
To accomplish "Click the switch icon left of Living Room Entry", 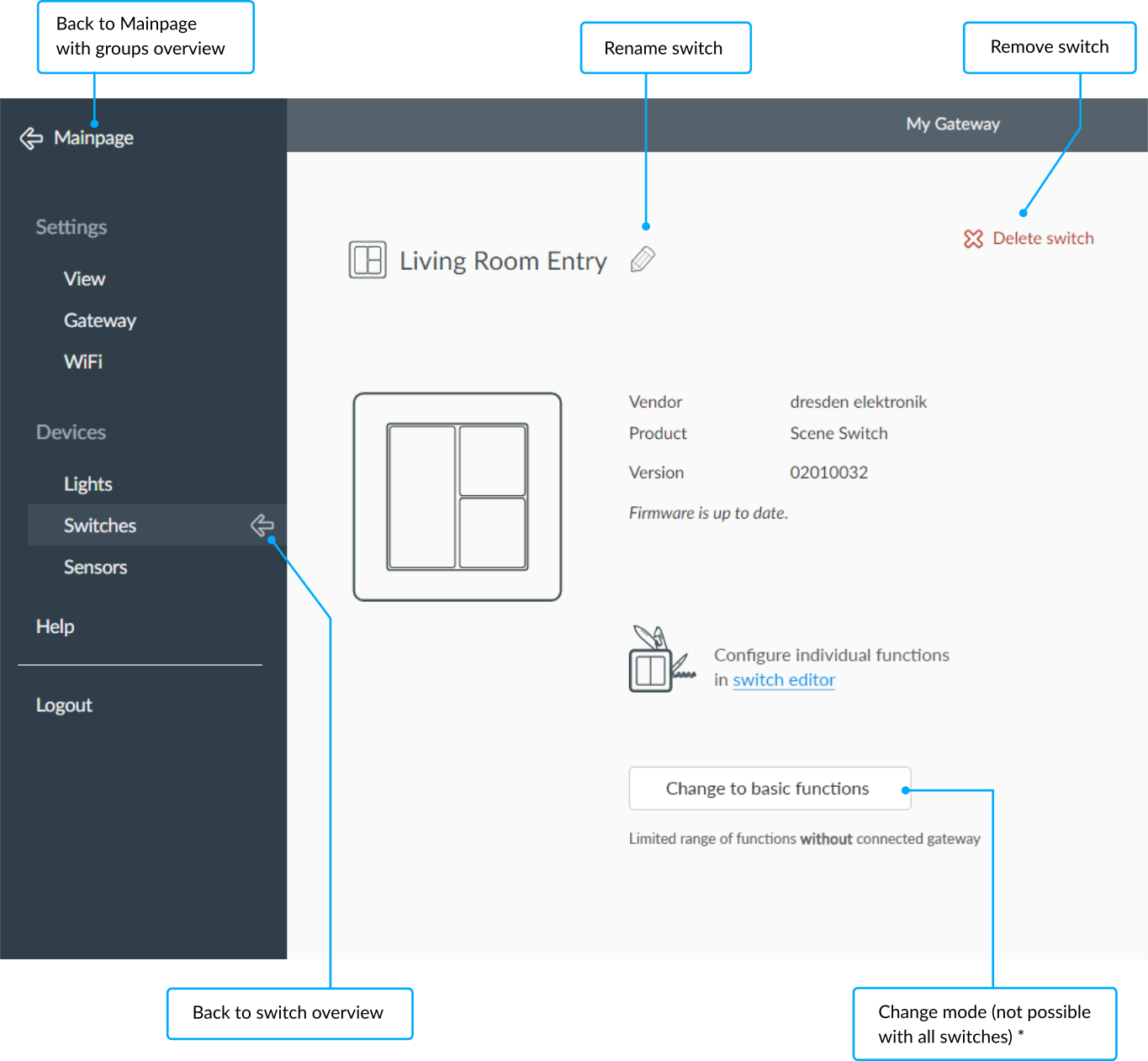I will pos(368,260).
